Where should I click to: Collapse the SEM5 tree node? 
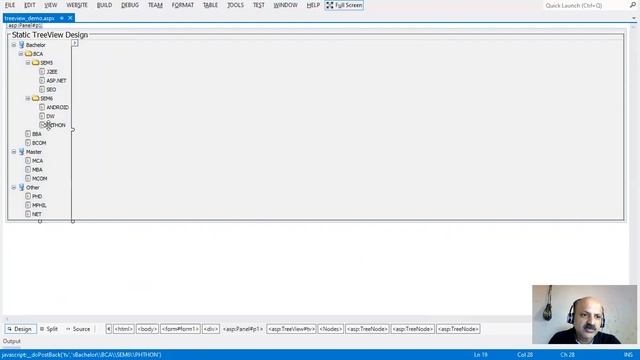(28, 63)
